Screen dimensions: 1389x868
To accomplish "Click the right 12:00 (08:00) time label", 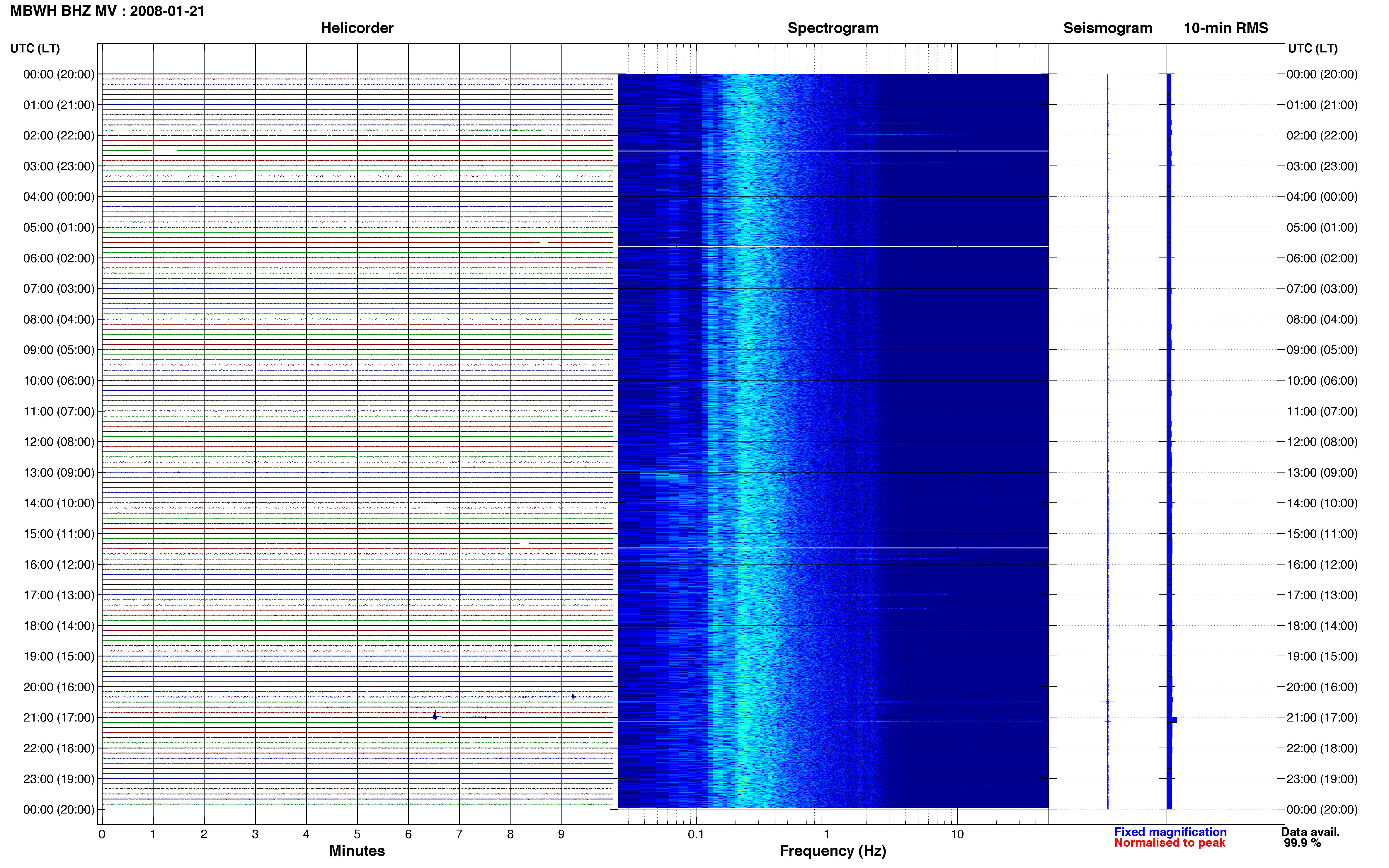I will [1322, 442].
